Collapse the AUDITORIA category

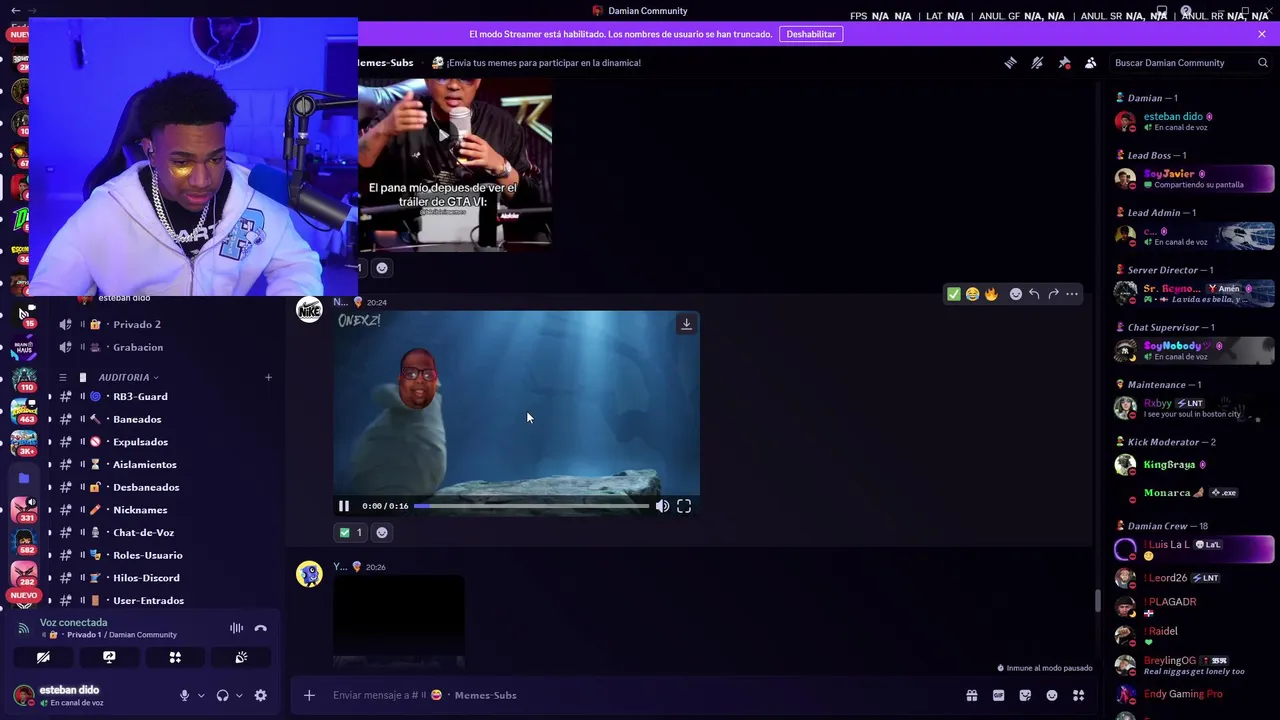pos(125,378)
